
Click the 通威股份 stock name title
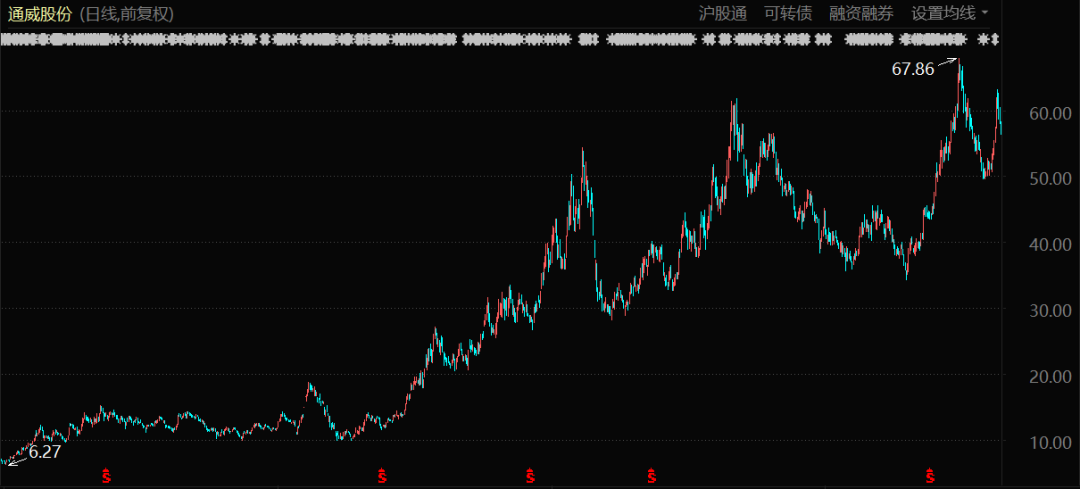pos(40,14)
